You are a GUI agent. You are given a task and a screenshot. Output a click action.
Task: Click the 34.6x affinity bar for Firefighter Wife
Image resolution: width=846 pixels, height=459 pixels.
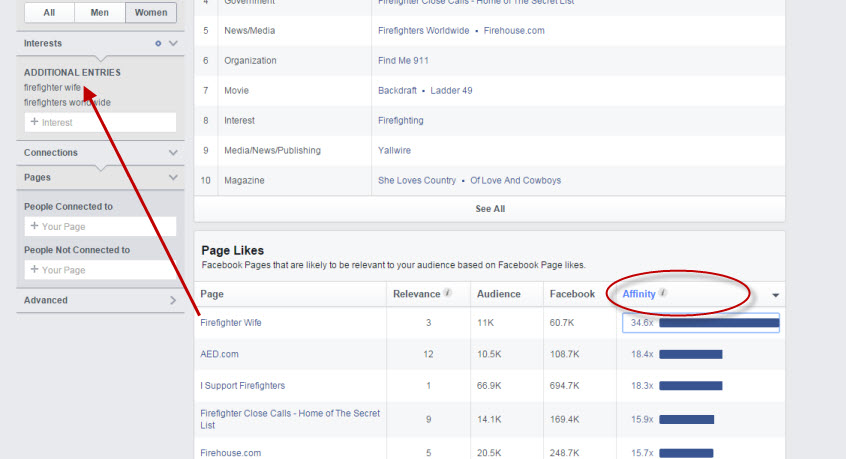(x=719, y=323)
